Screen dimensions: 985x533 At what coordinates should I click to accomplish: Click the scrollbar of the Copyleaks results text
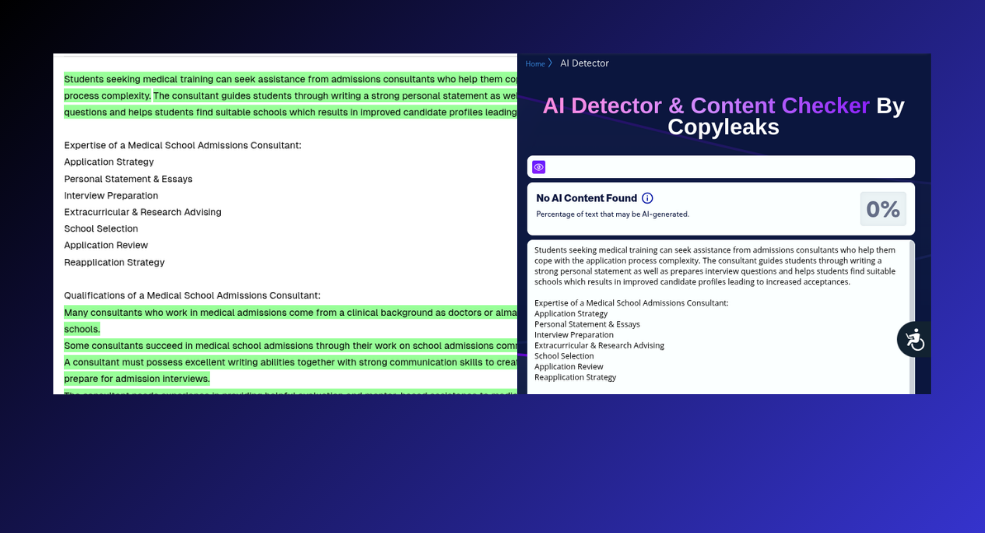912,317
